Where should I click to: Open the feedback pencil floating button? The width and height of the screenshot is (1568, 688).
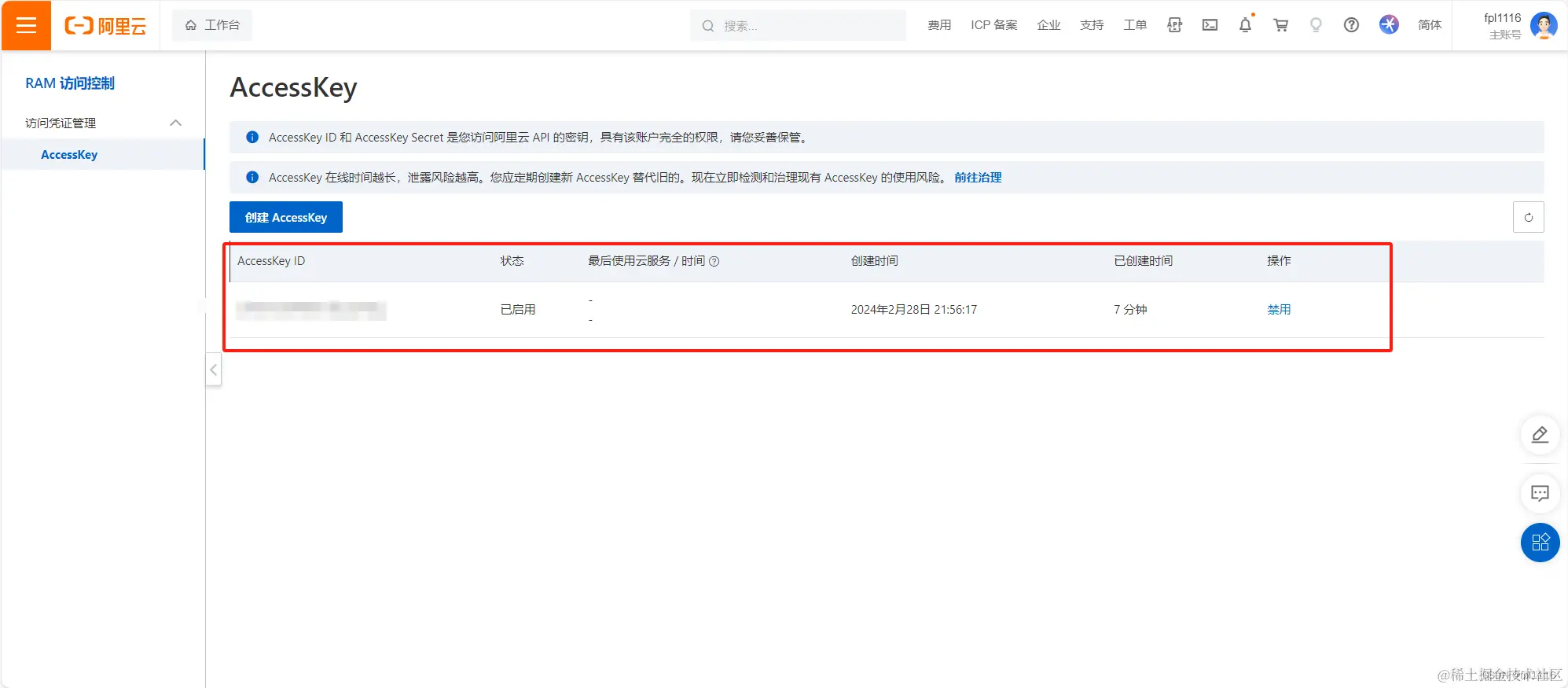click(x=1540, y=435)
